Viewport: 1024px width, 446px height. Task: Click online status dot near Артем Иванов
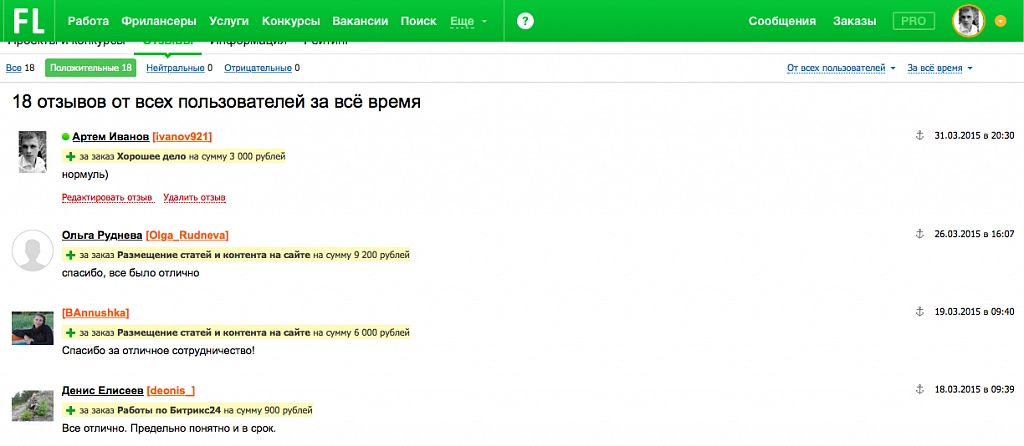click(x=65, y=136)
